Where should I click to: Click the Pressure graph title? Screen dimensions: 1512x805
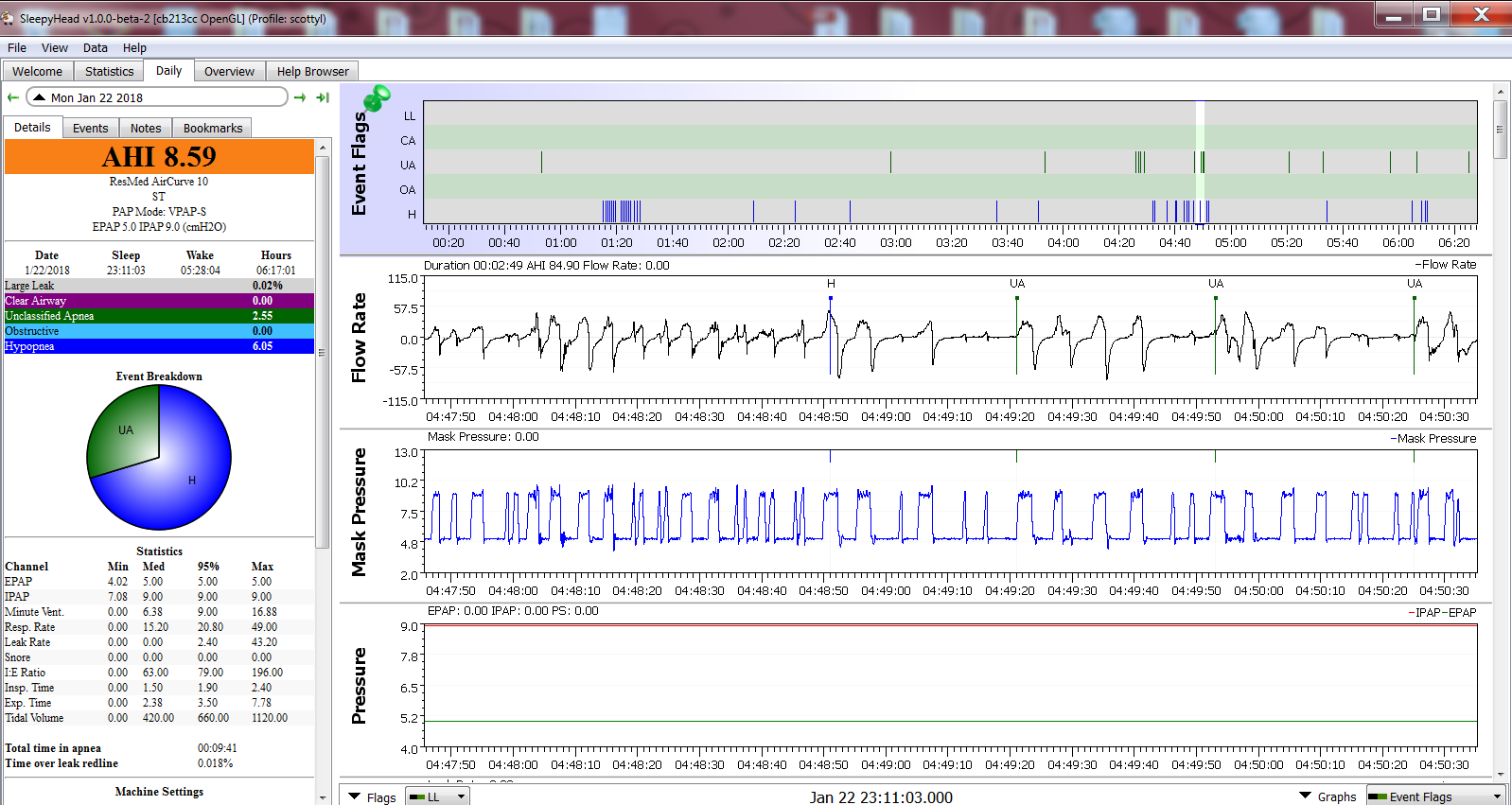coord(359,686)
